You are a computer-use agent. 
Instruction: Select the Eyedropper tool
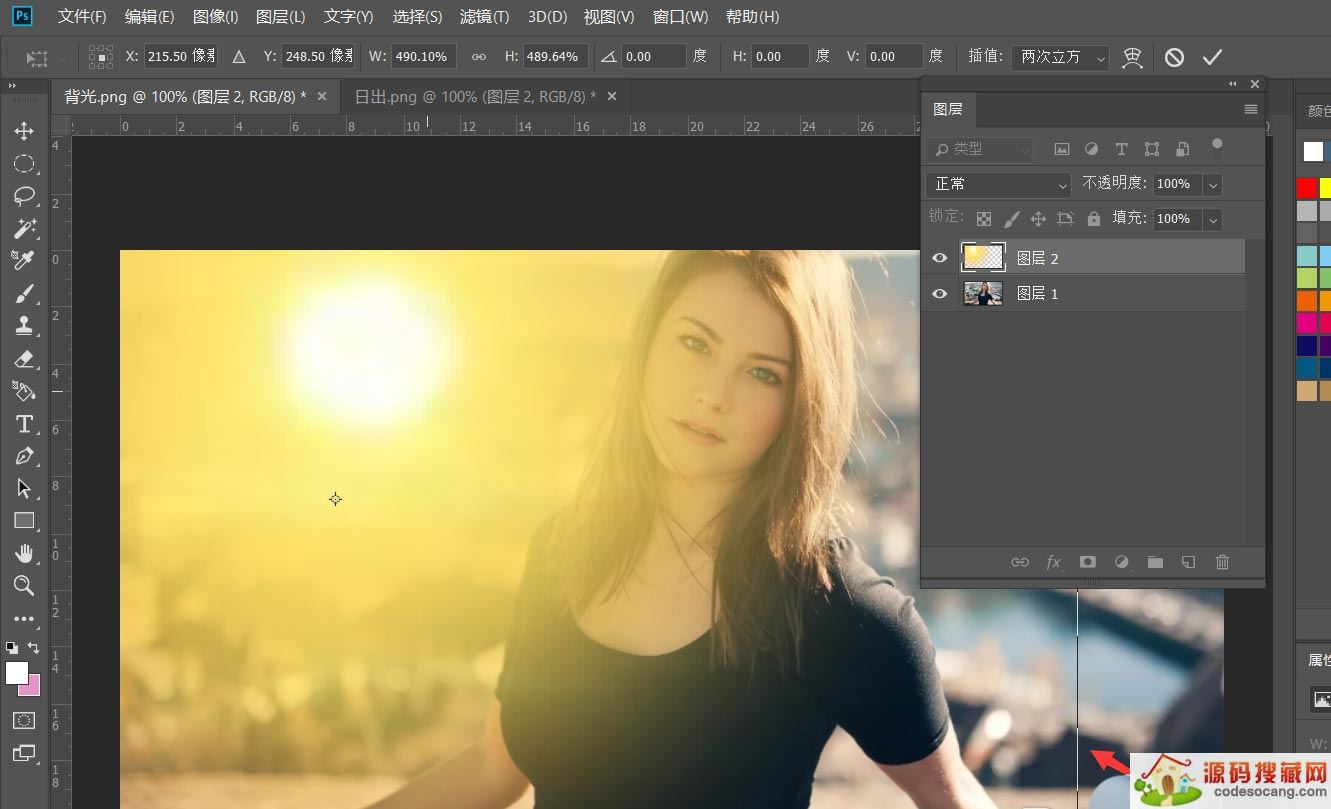[24, 261]
